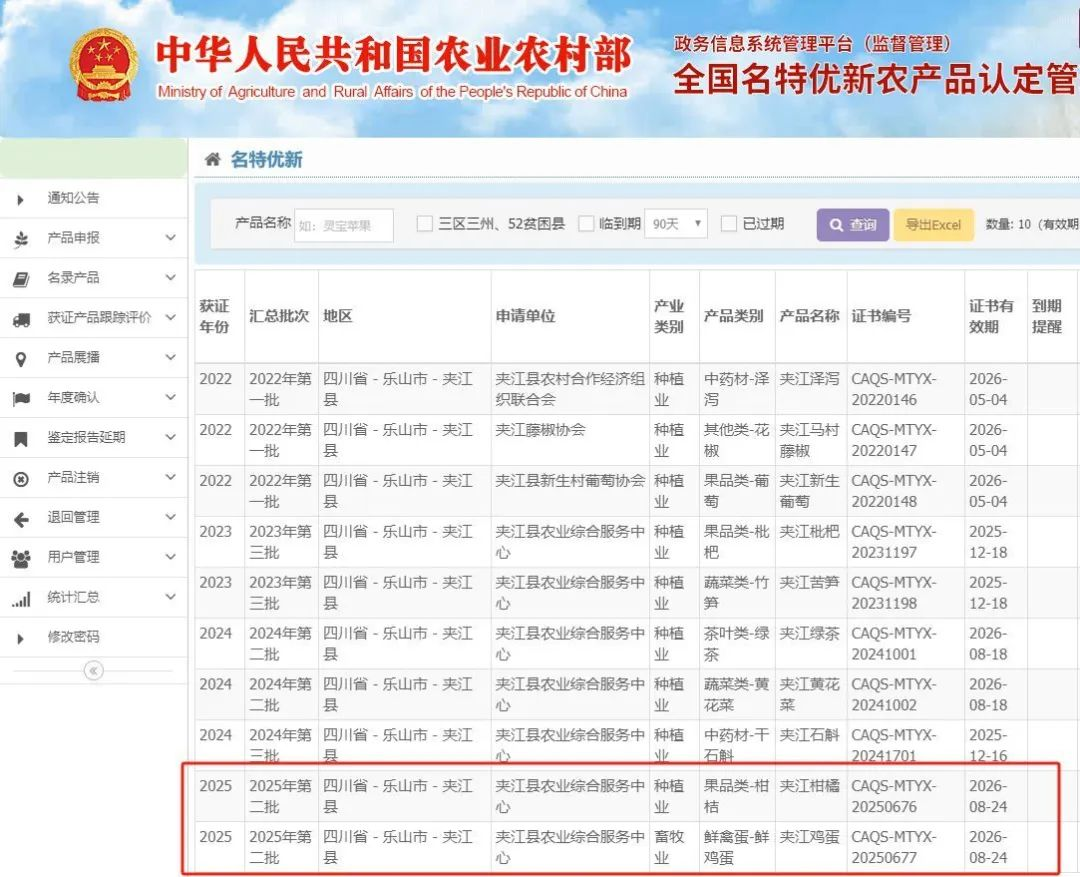The height and width of the screenshot is (877, 1080).
Task: Expand the 产品注销 menu chevron
Action: pyautogui.click(x=170, y=478)
